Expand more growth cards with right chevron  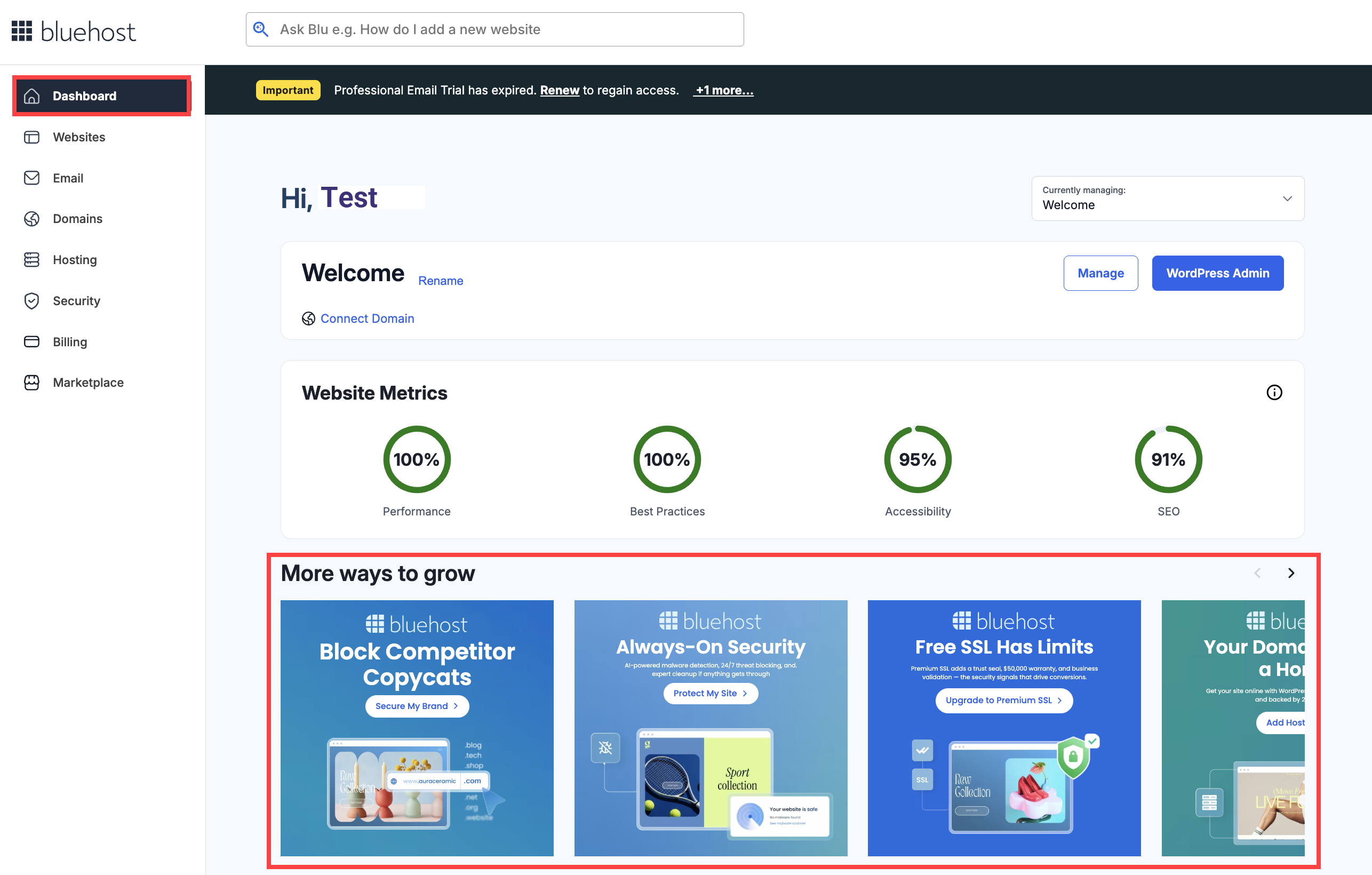point(1291,573)
